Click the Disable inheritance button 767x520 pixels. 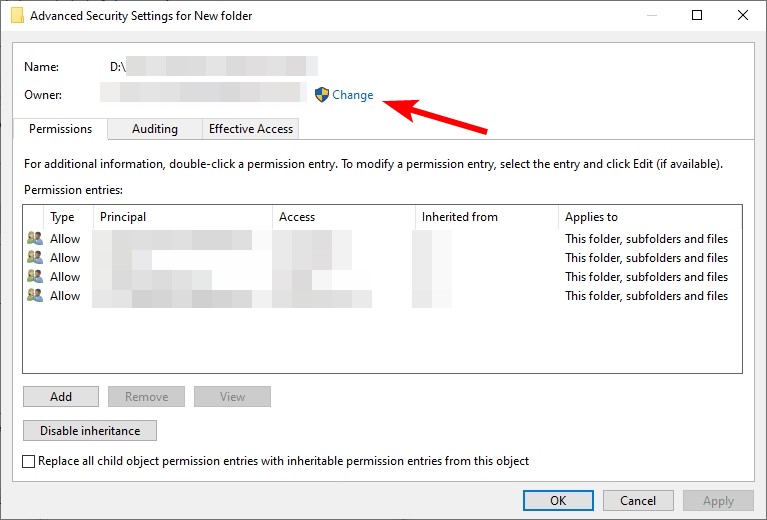[x=90, y=430]
